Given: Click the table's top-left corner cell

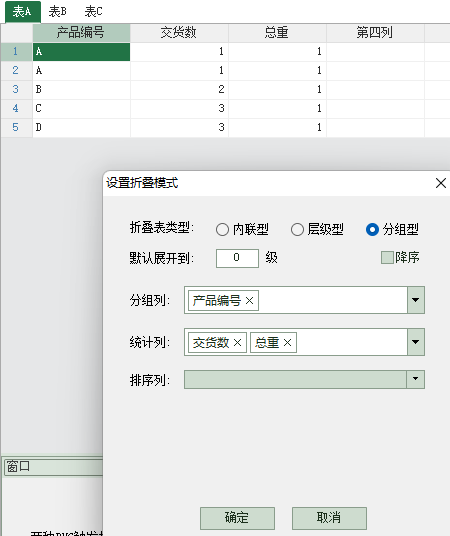Looking at the screenshot, I should (x=16, y=33).
